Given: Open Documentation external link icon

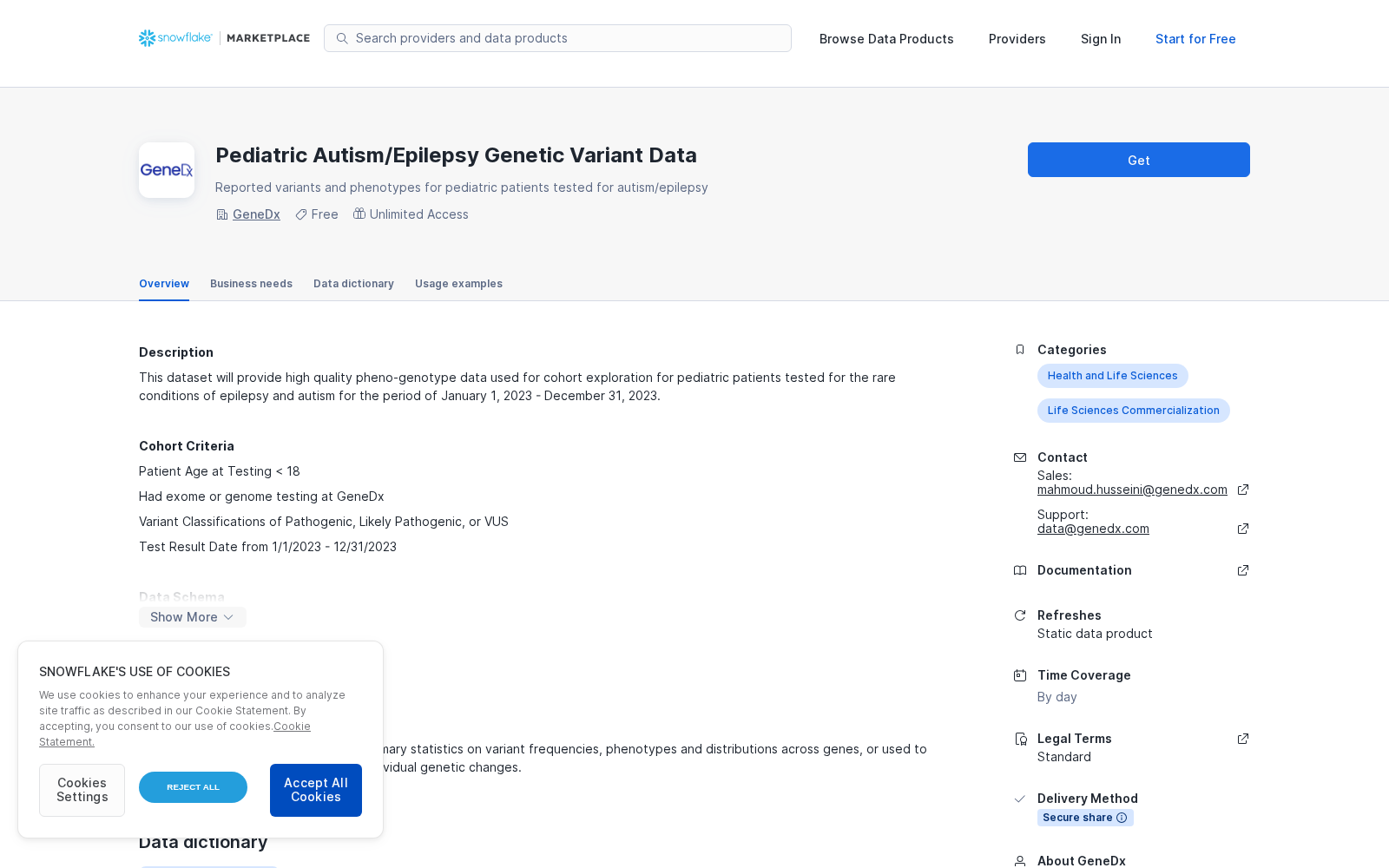Looking at the screenshot, I should click(1243, 570).
